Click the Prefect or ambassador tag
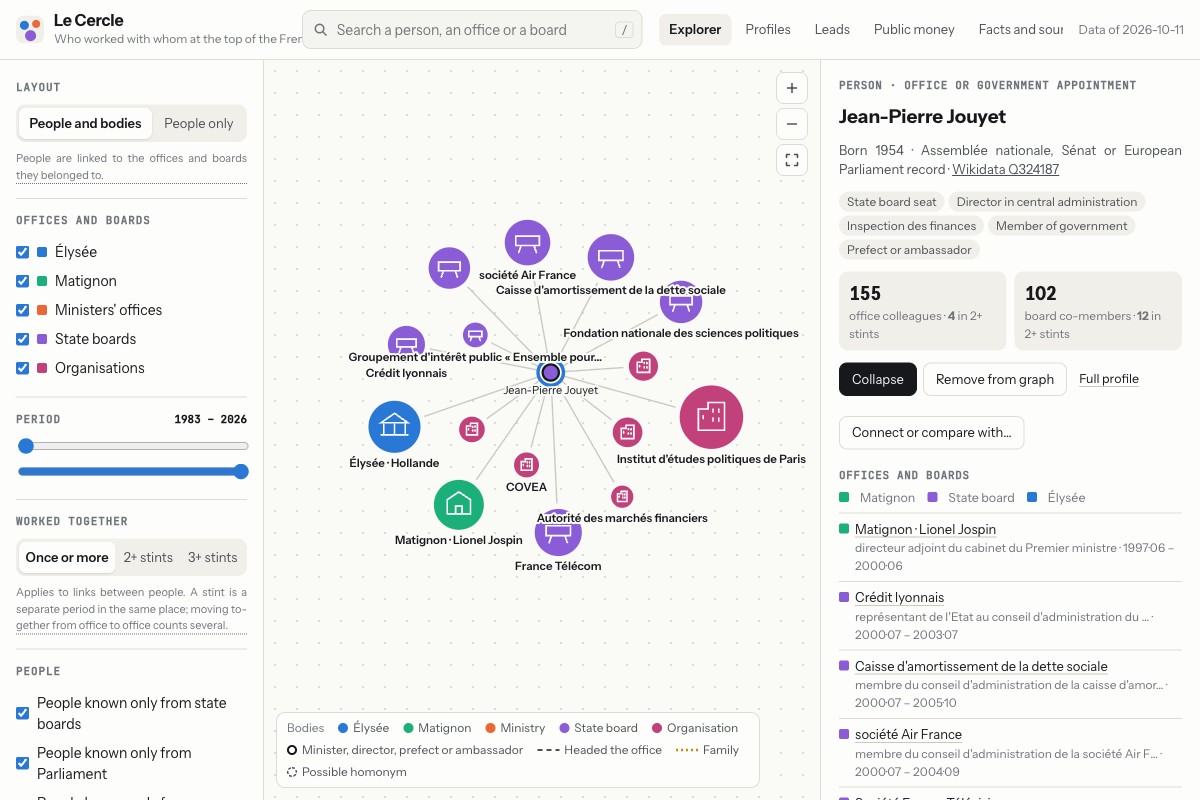This screenshot has height=800, width=1200. [x=909, y=250]
